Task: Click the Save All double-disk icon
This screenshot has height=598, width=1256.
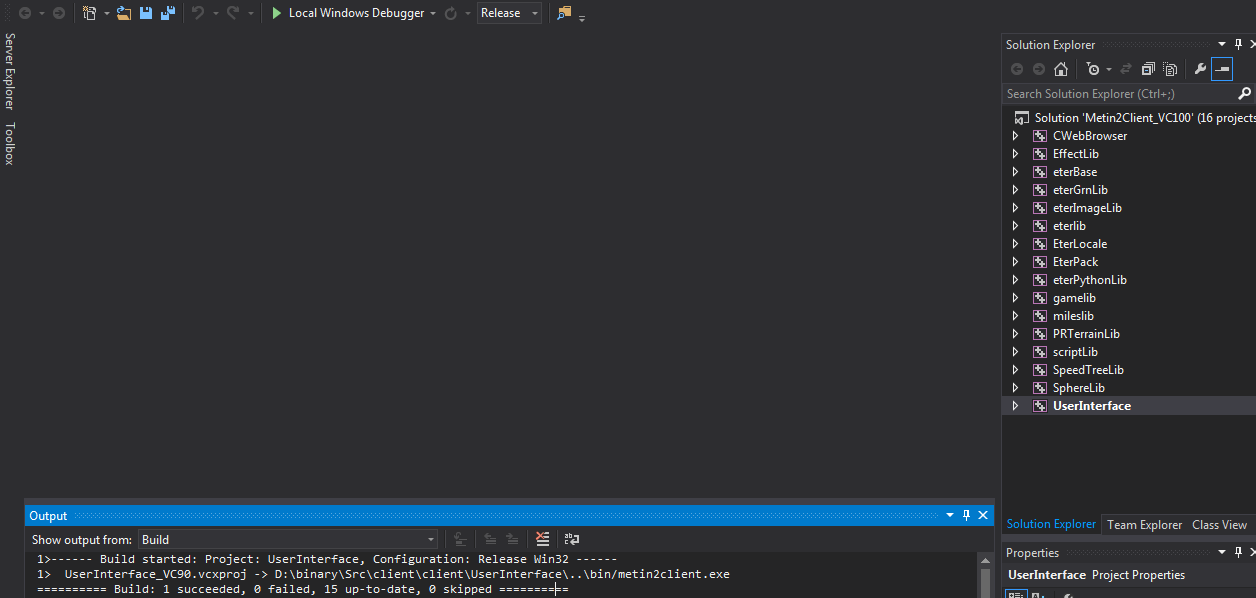Action: [x=167, y=13]
